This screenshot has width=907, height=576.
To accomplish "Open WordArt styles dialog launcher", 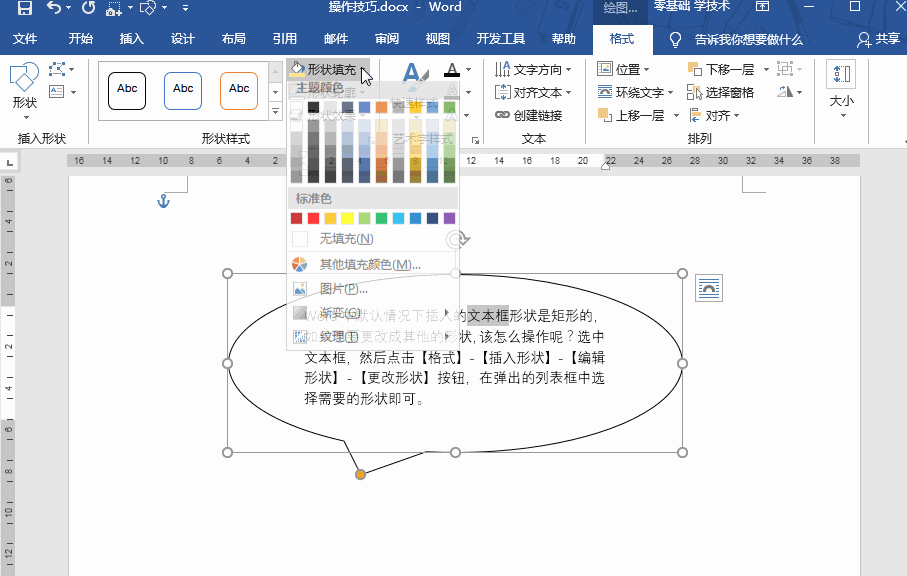I will (475, 140).
